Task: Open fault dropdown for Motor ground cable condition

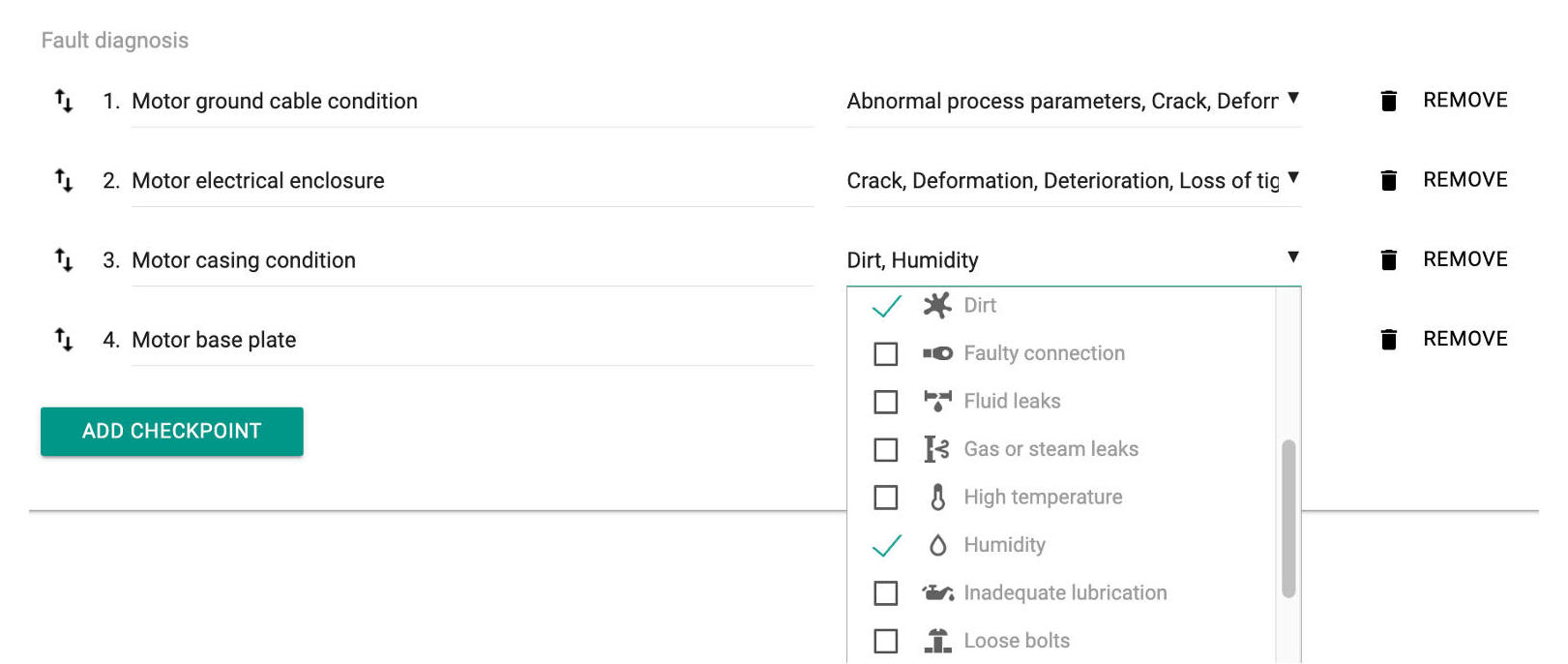Action: (x=1074, y=102)
